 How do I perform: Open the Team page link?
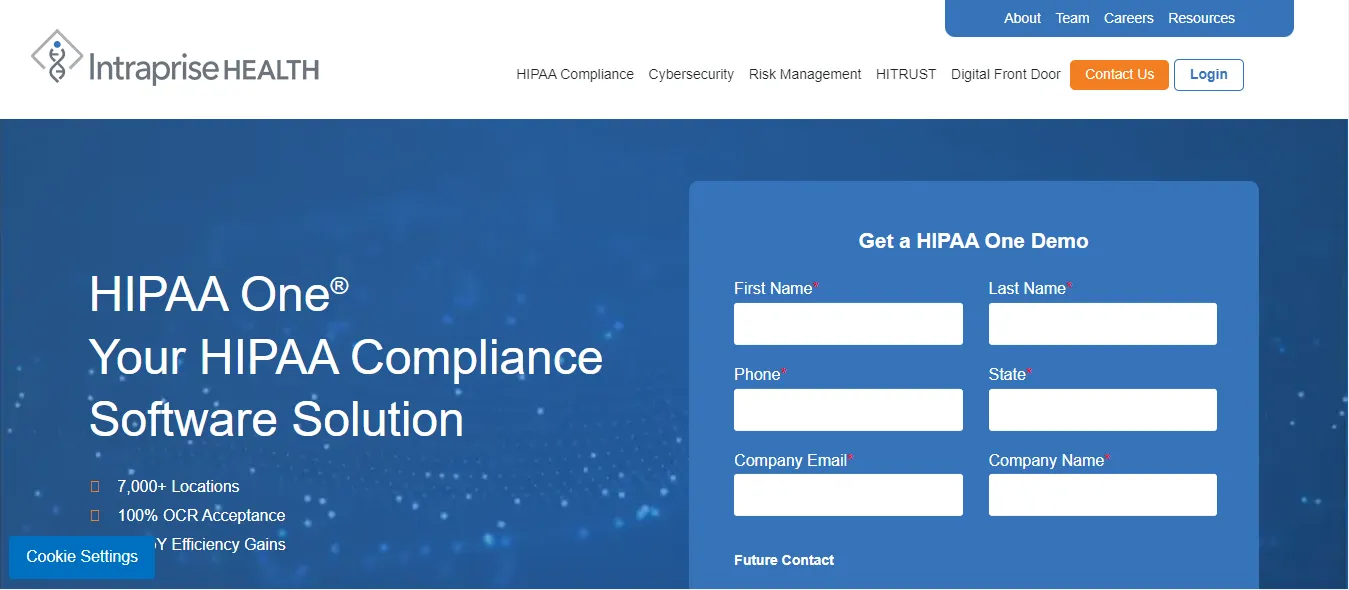click(x=1072, y=18)
